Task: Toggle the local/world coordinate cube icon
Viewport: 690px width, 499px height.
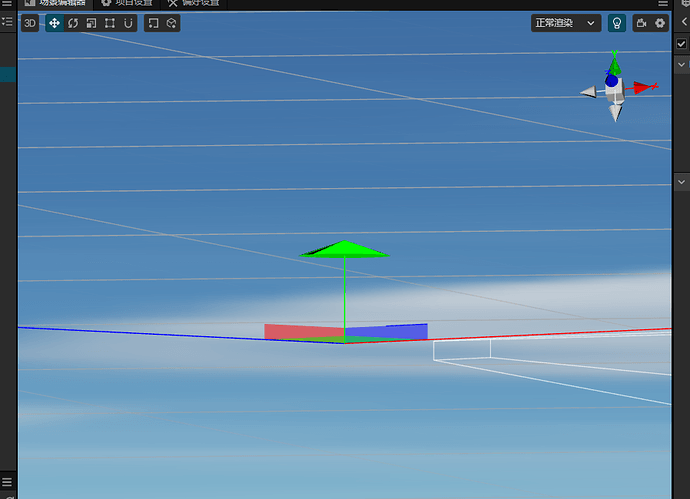Action: (172, 23)
